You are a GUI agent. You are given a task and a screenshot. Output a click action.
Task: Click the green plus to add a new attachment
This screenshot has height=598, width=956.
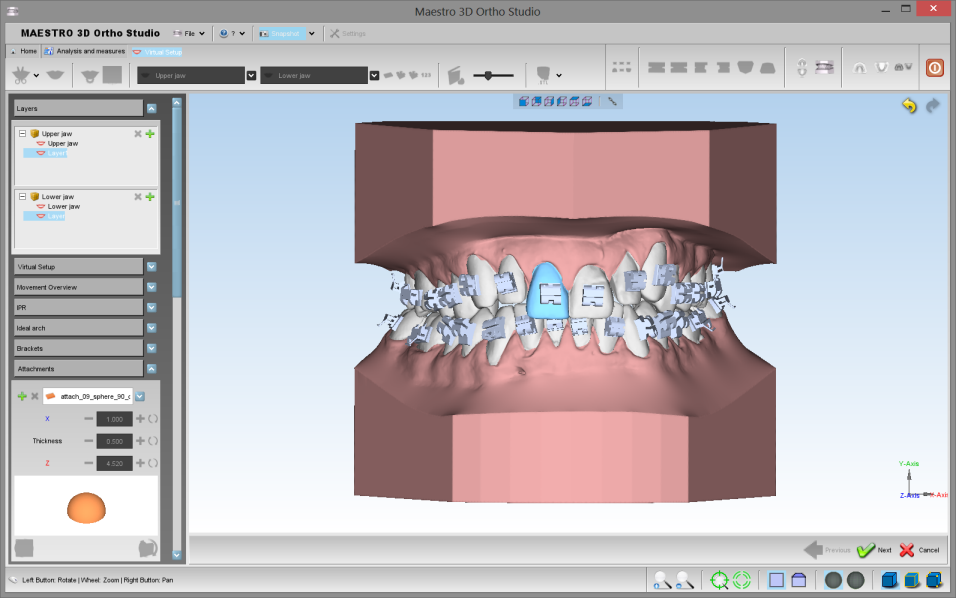pos(22,395)
